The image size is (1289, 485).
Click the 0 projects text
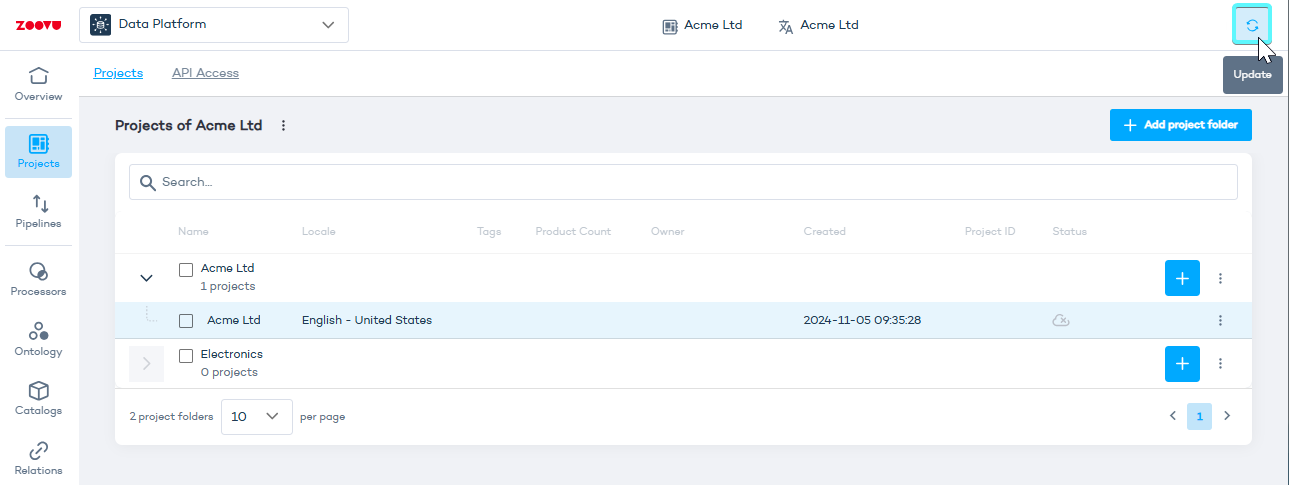pyautogui.click(x=229, y=372)
